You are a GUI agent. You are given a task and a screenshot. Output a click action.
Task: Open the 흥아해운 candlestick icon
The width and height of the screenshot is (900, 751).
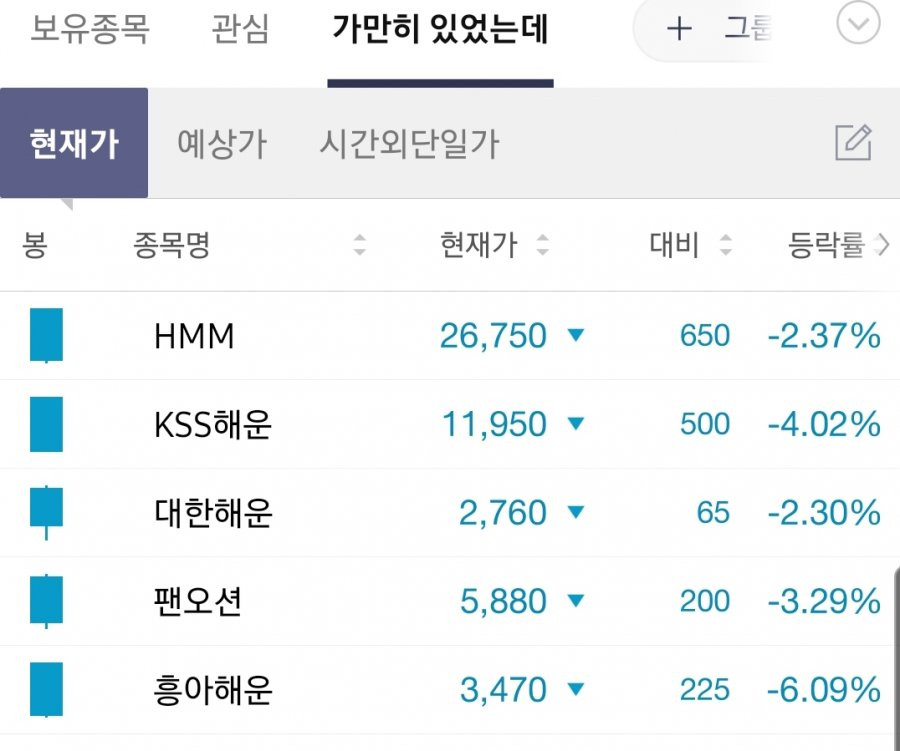pyautogui.click(x=46, y=689)
